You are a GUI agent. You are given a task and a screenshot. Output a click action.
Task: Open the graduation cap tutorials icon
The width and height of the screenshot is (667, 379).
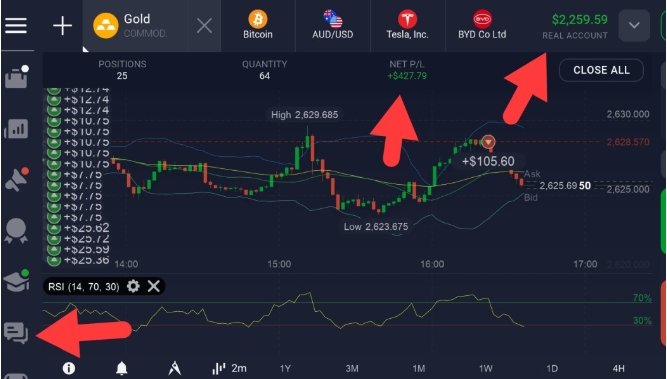pos(16,280)
